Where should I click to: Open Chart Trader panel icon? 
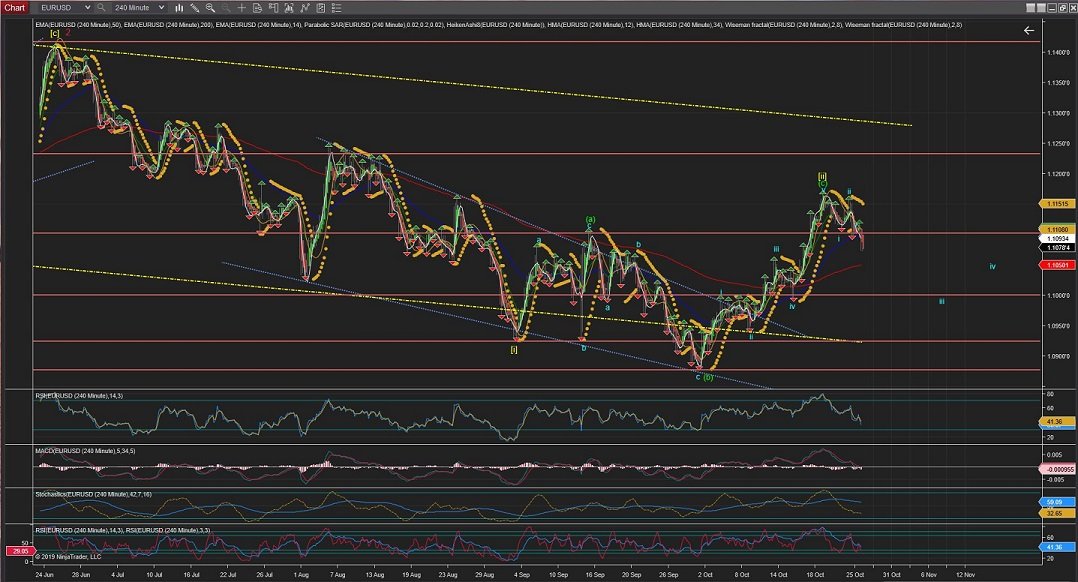click(273, 7)
